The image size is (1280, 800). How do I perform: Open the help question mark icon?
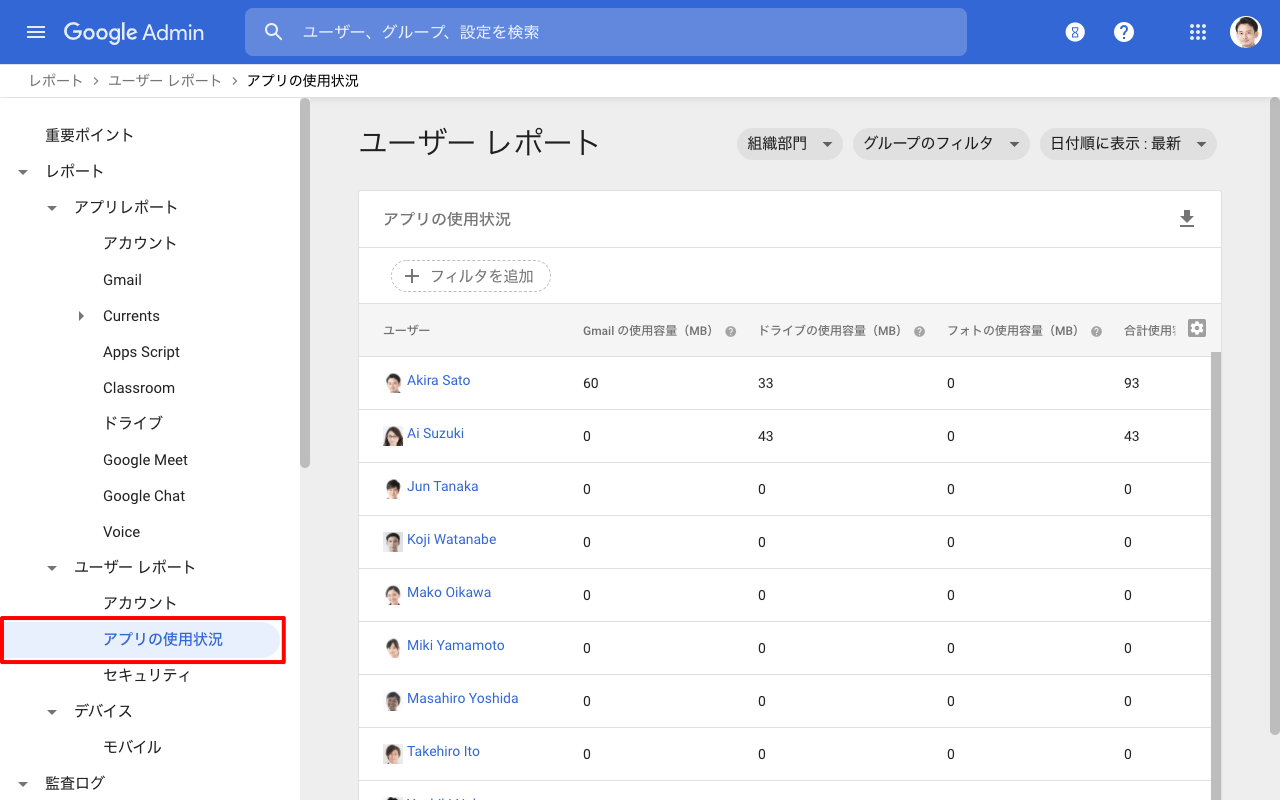tap(1124, 32)
